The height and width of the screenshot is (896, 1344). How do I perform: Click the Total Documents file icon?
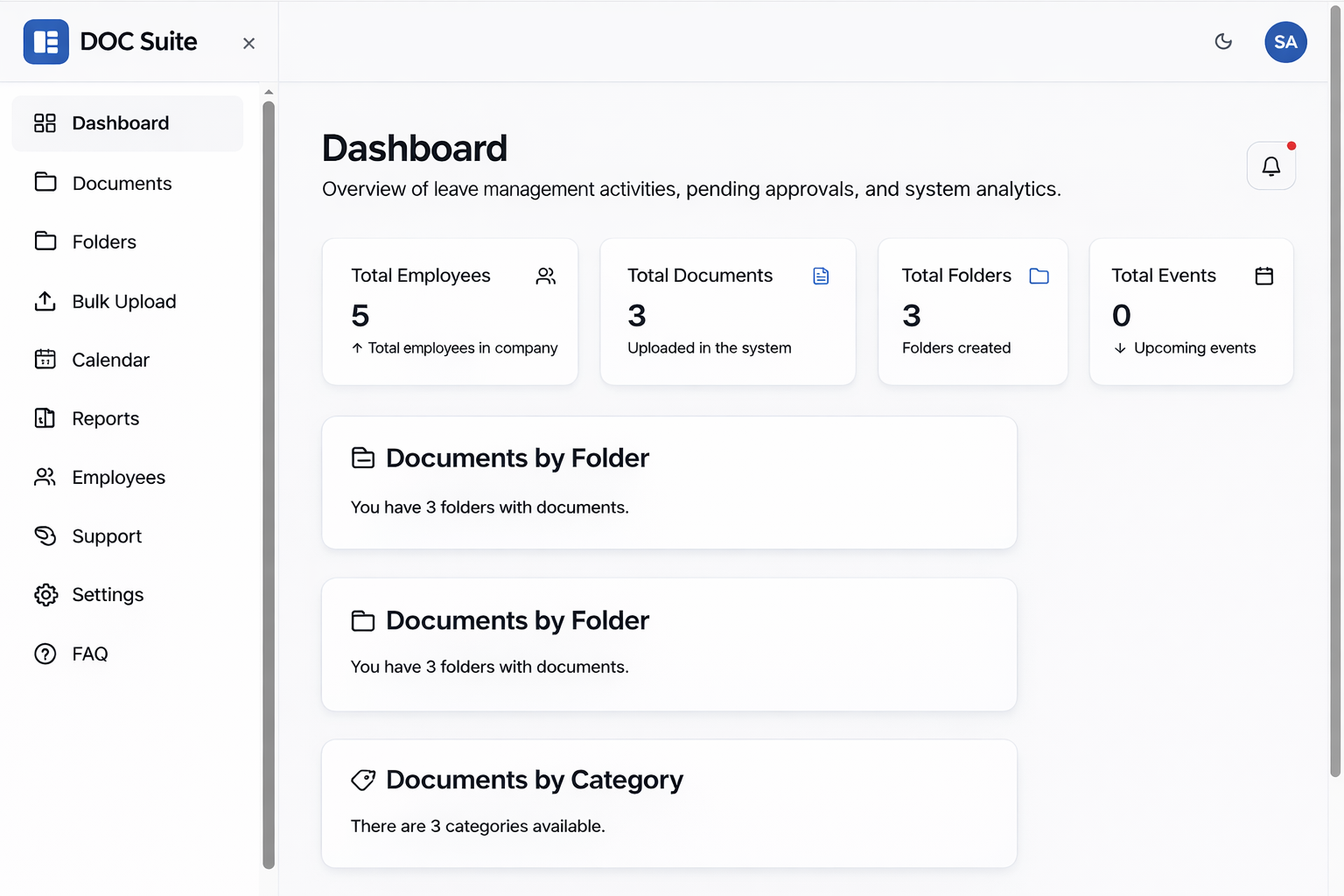(821, 276)
